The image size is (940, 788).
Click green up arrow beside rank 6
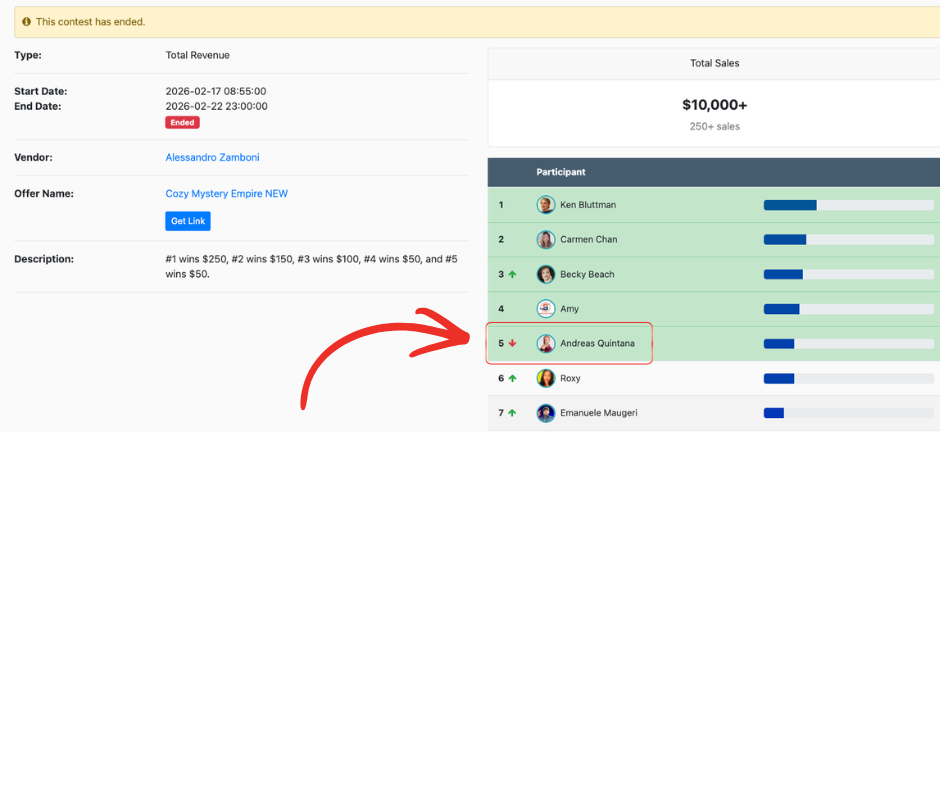click(513, 378)
